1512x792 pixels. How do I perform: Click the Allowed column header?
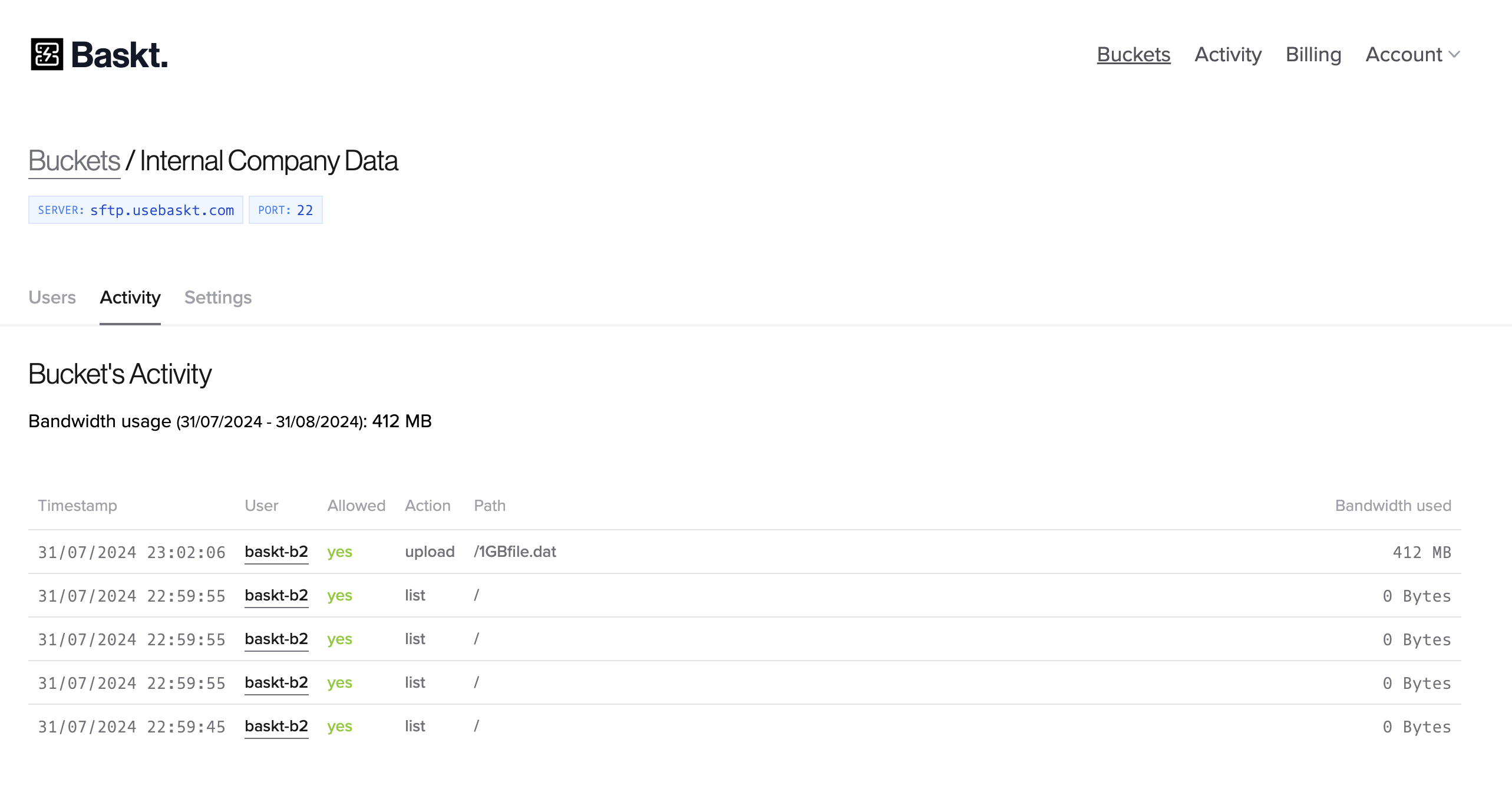click(x=356, y=506)
